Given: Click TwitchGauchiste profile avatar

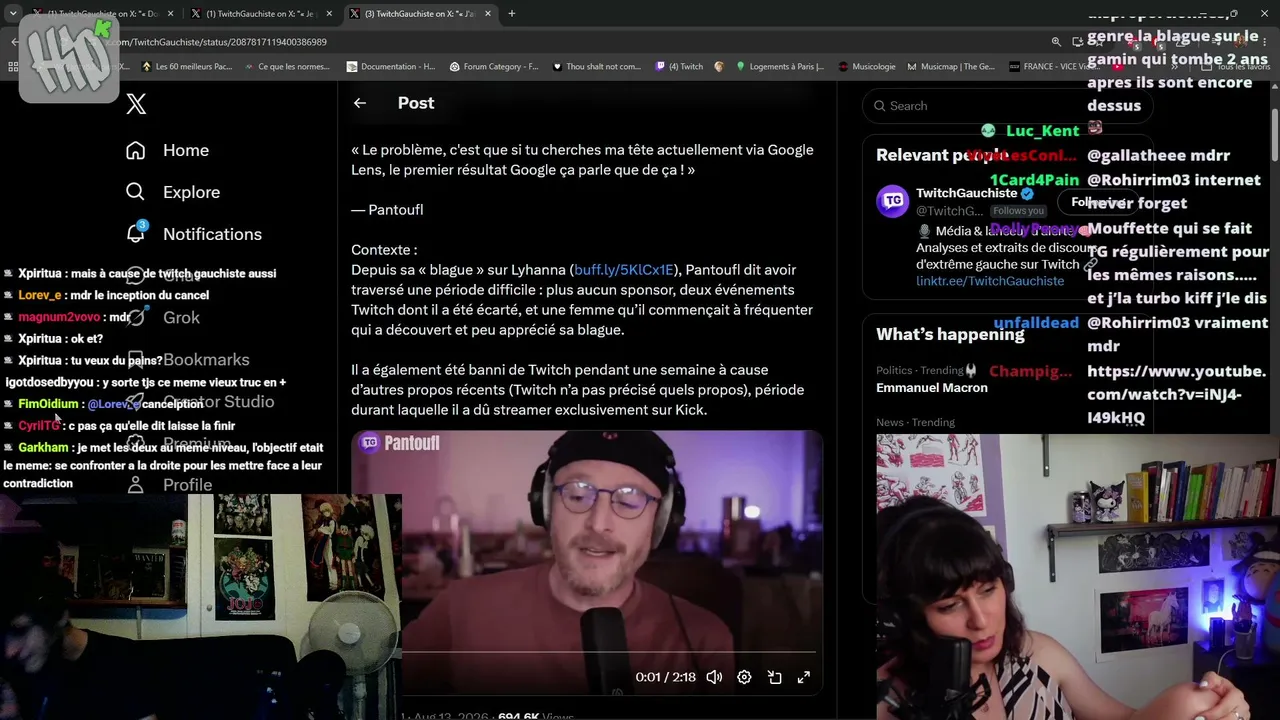Looking at the screenshot, I should coord(893,201).
